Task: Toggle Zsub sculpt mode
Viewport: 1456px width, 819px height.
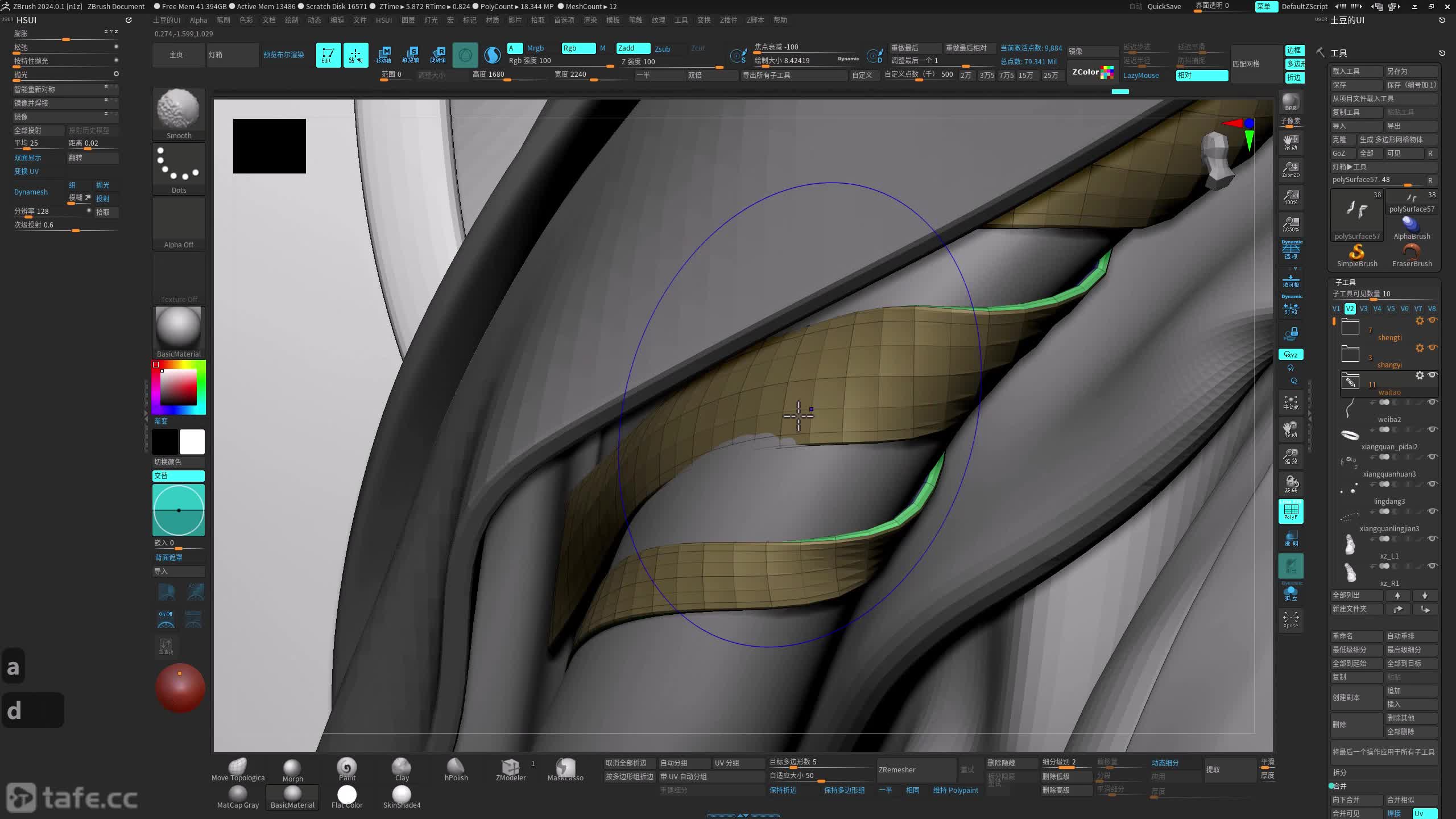Action: pyautogui.click(x=663, y=49)
